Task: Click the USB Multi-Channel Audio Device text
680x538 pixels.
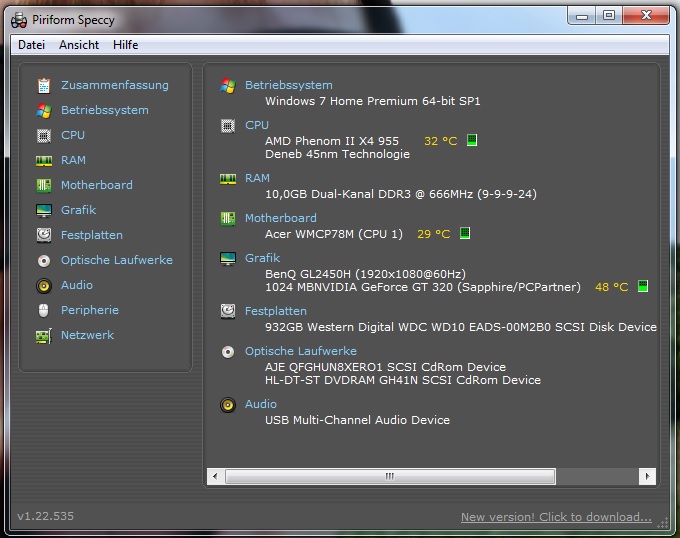Action: click(x=357, y=420)
